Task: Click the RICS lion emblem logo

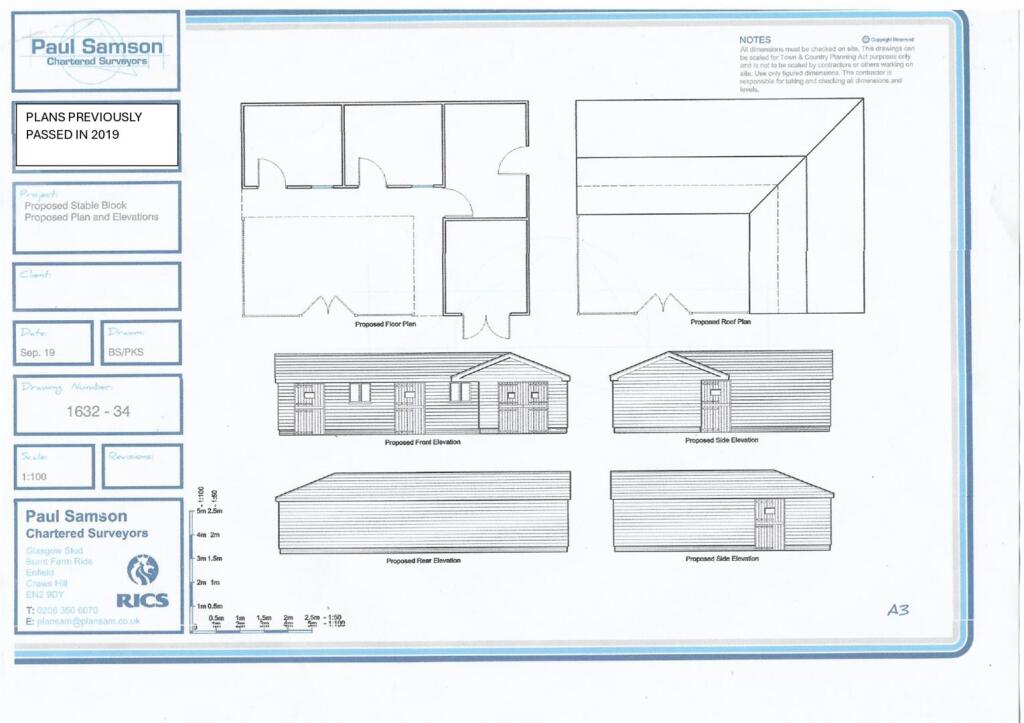Action: pyautogui.click(x=143, y=570)
